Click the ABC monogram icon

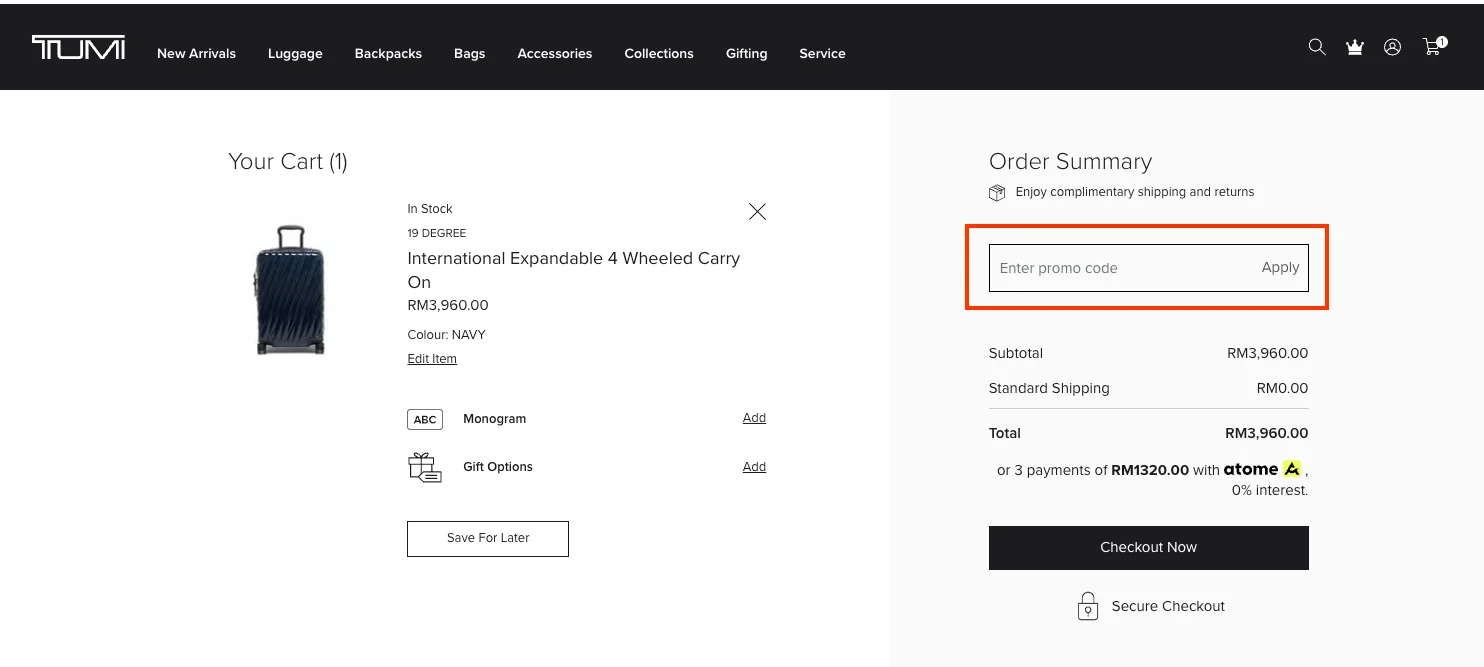(425, 419)
